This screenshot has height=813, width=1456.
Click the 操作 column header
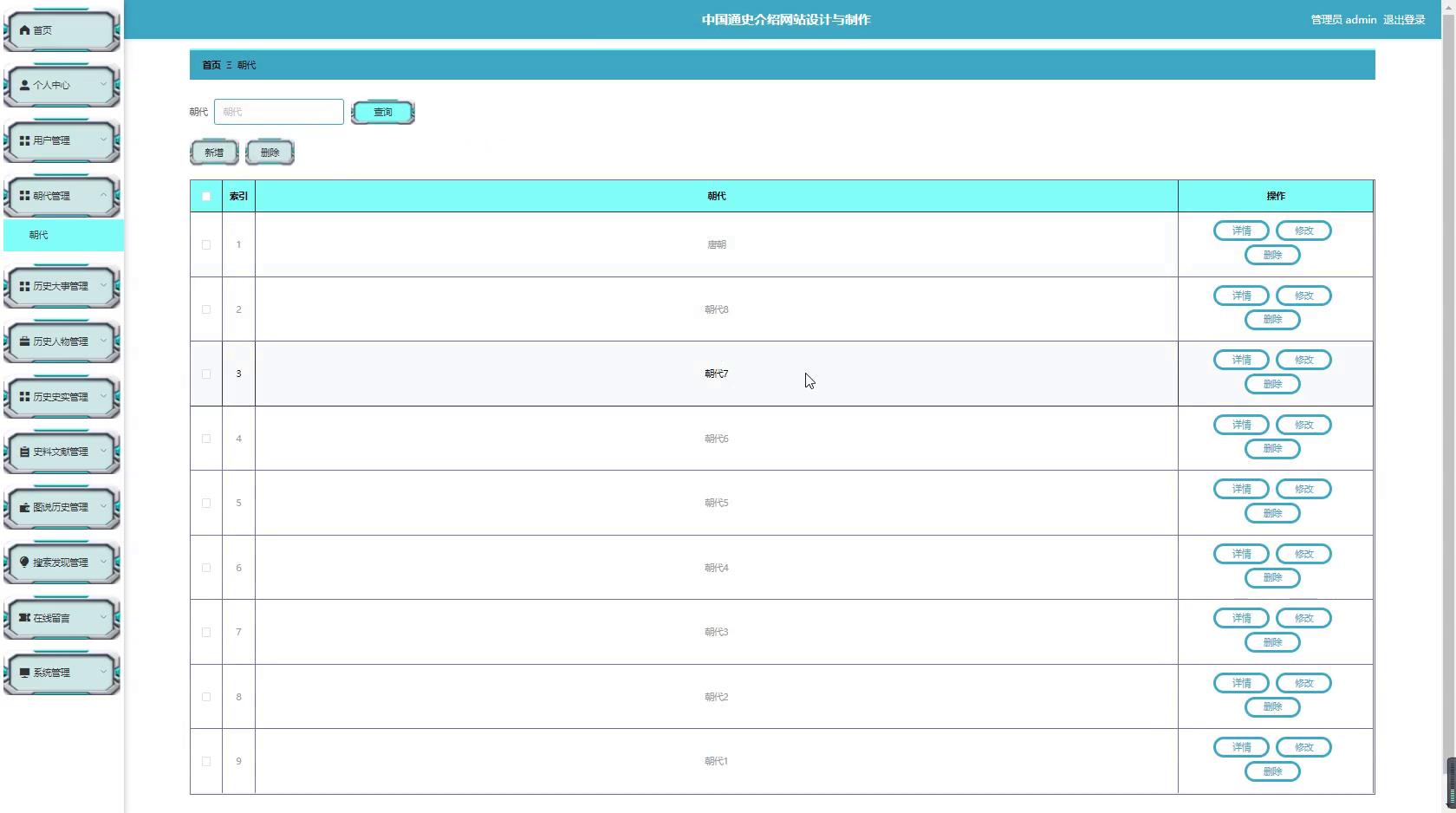tap(1276, 196)
